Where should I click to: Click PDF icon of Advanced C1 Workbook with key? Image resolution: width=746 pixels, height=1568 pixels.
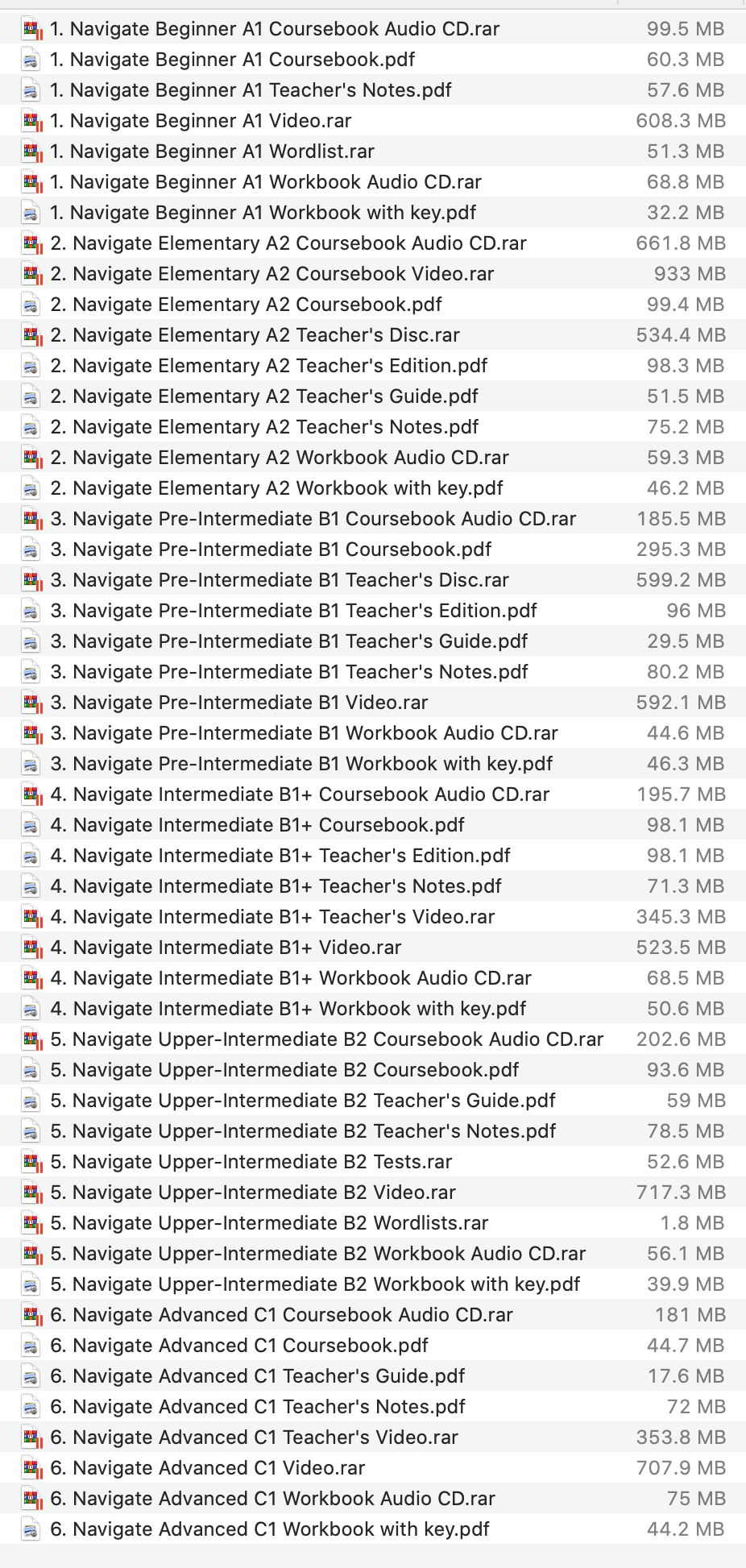coord(31,1530)
